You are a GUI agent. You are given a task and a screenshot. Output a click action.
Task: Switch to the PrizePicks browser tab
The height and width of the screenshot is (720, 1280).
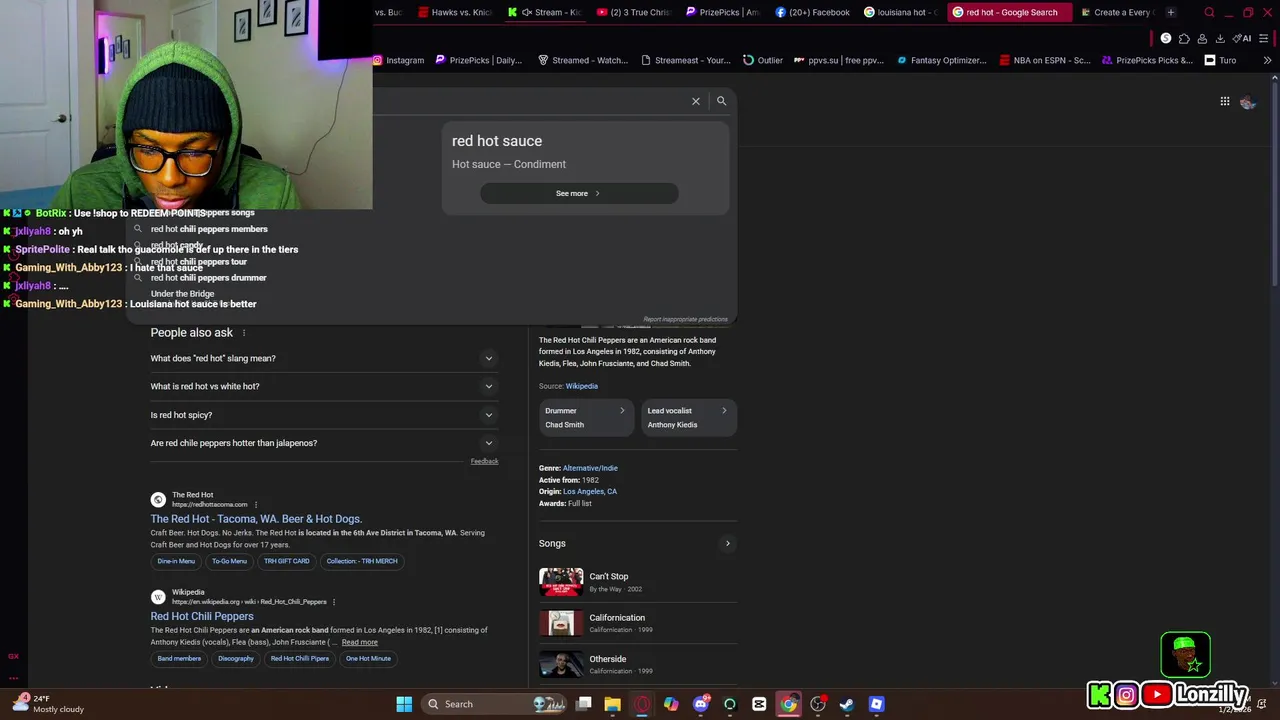point(722,12)
